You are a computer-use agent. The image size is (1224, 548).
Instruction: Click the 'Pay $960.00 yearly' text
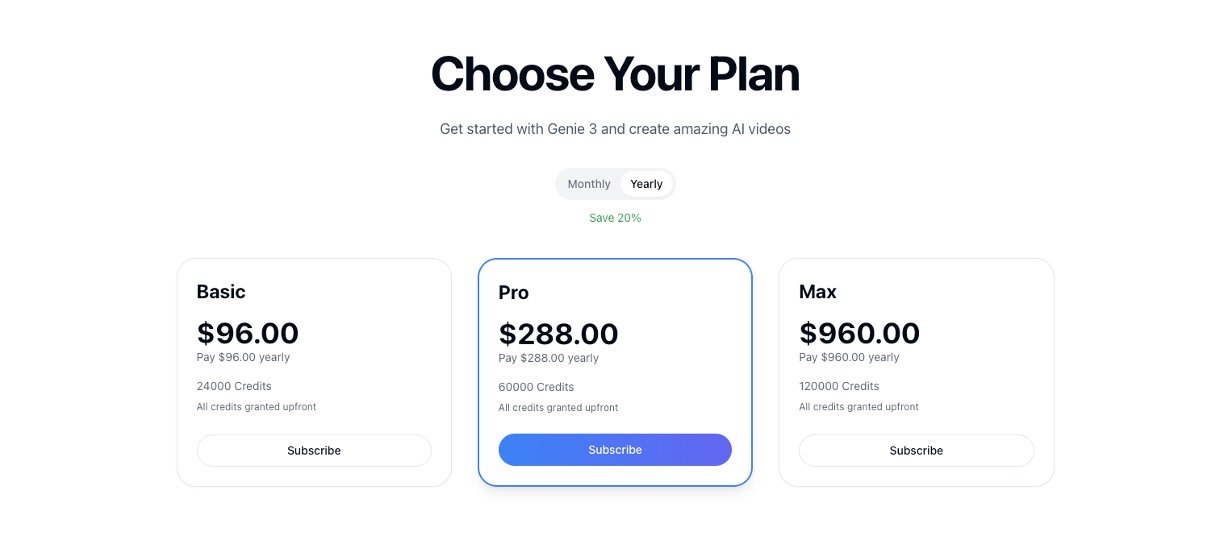click(849, 357)
